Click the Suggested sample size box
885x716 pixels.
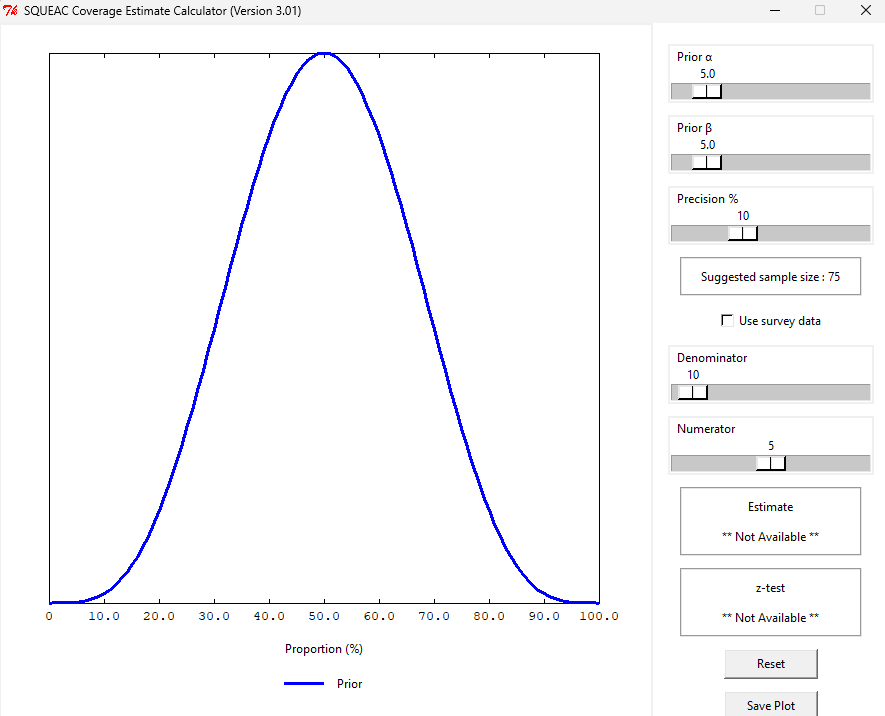click(x=770, y=277)
